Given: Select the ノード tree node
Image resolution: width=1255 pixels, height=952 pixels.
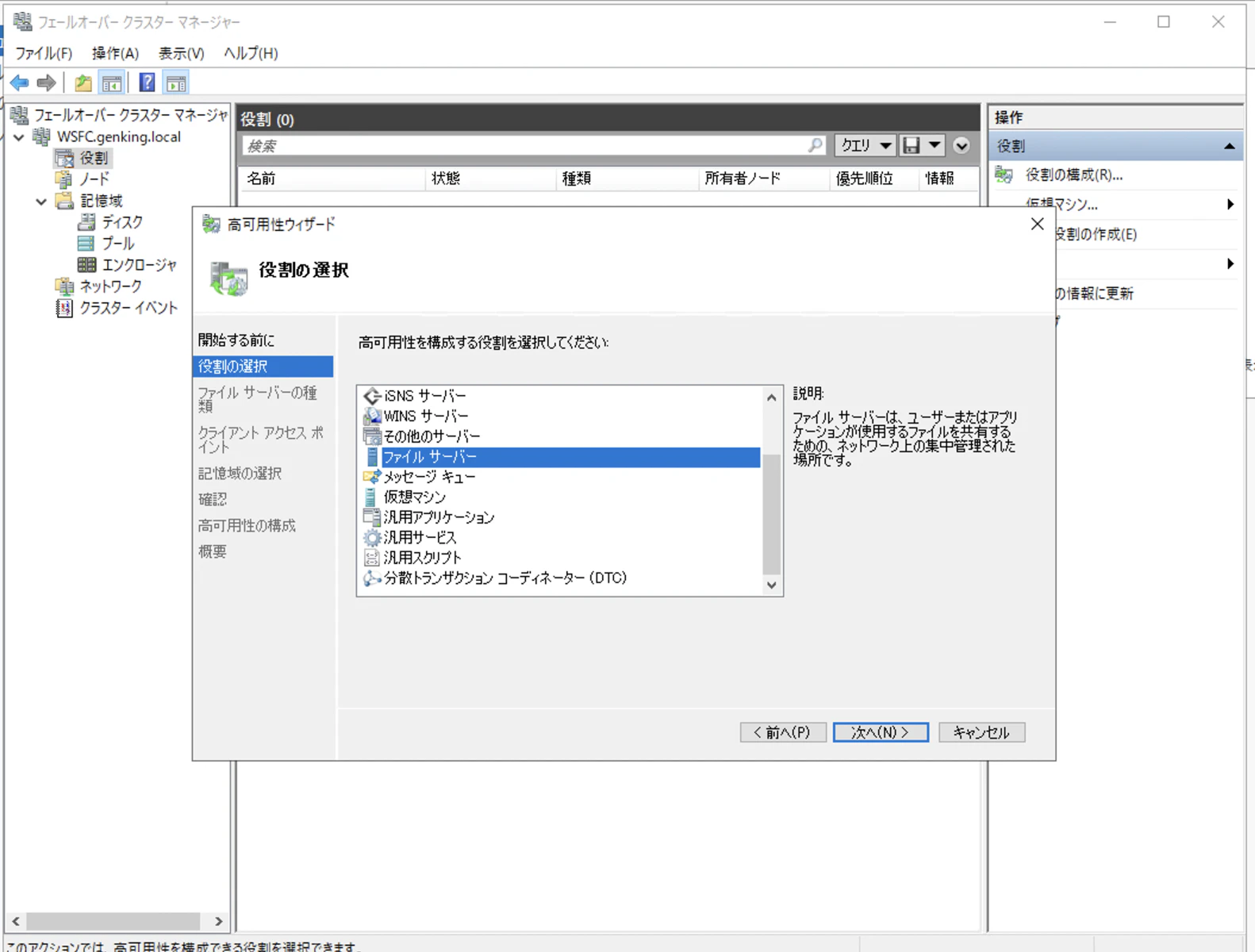Looking at the screenshot, I should click(94, 179).
